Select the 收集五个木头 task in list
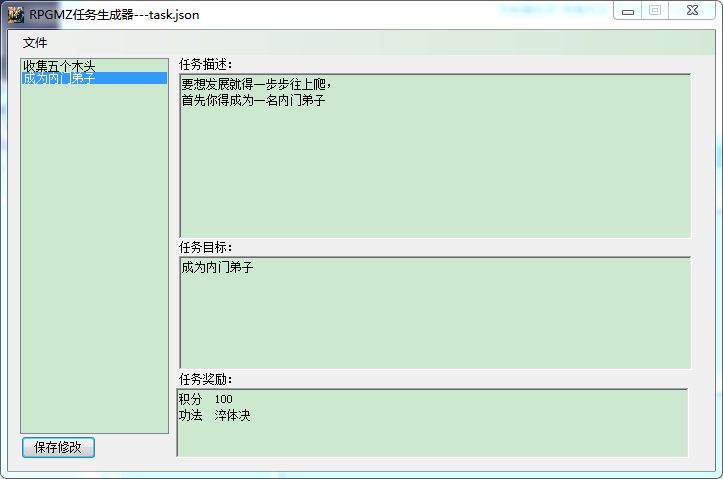723x479 pixels. [x=94, y=66]
